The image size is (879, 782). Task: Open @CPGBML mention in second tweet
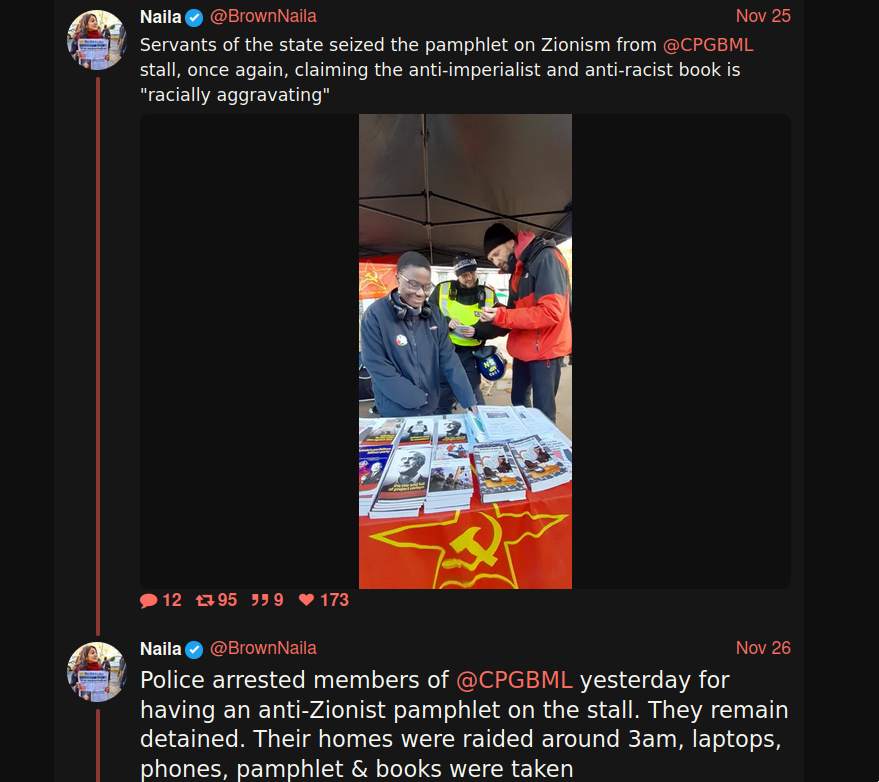[514, 680]
